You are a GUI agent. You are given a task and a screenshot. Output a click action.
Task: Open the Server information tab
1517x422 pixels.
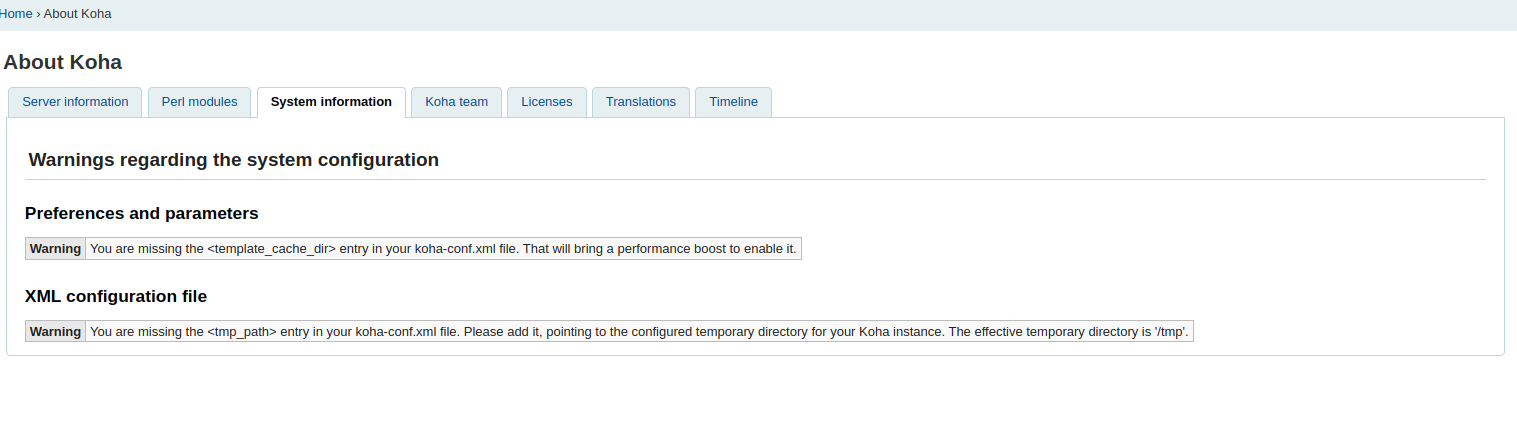[75, 102]
